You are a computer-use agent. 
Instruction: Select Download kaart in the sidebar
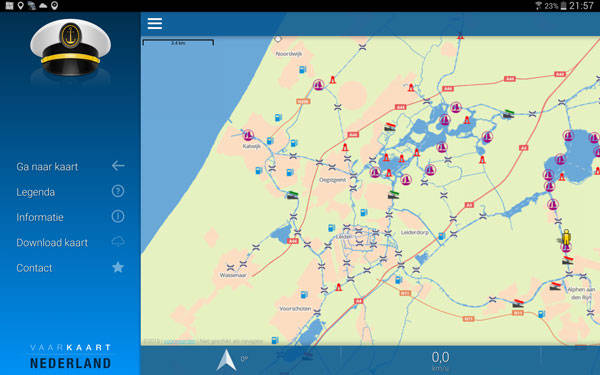pos(52,242)
